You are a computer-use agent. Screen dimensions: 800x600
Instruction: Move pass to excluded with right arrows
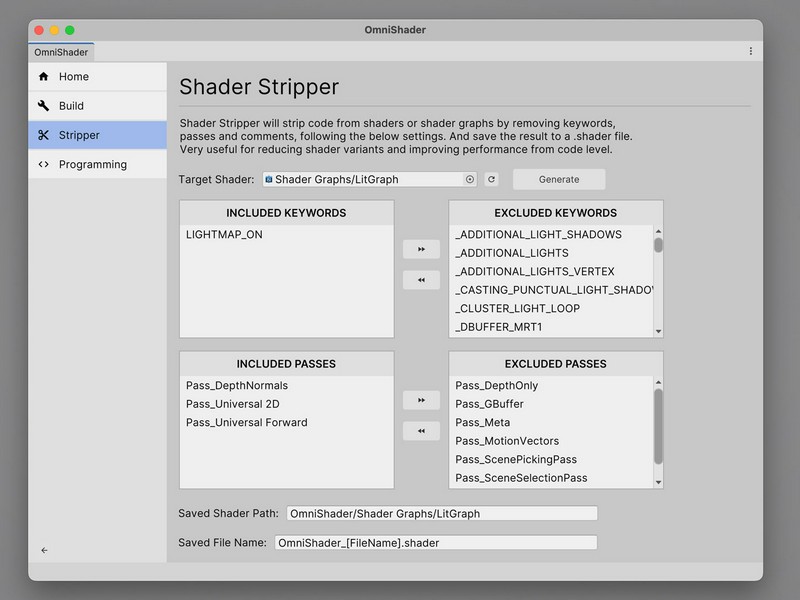pyautogui.click(x=421, y=401)
